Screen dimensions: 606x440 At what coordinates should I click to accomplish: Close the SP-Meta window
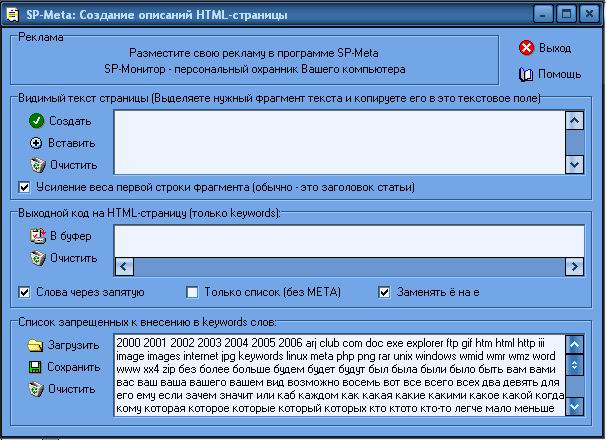coord(589,15)
